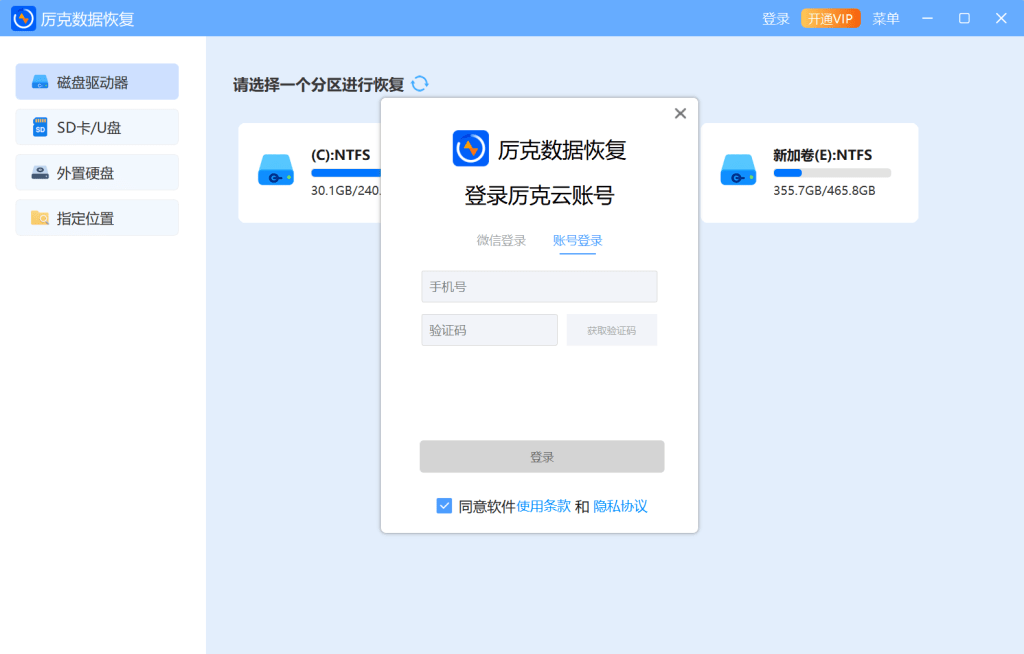The image size is (1024, 654).
Task: Click the (C:) drive usage bar
Action: coord(346,173)
